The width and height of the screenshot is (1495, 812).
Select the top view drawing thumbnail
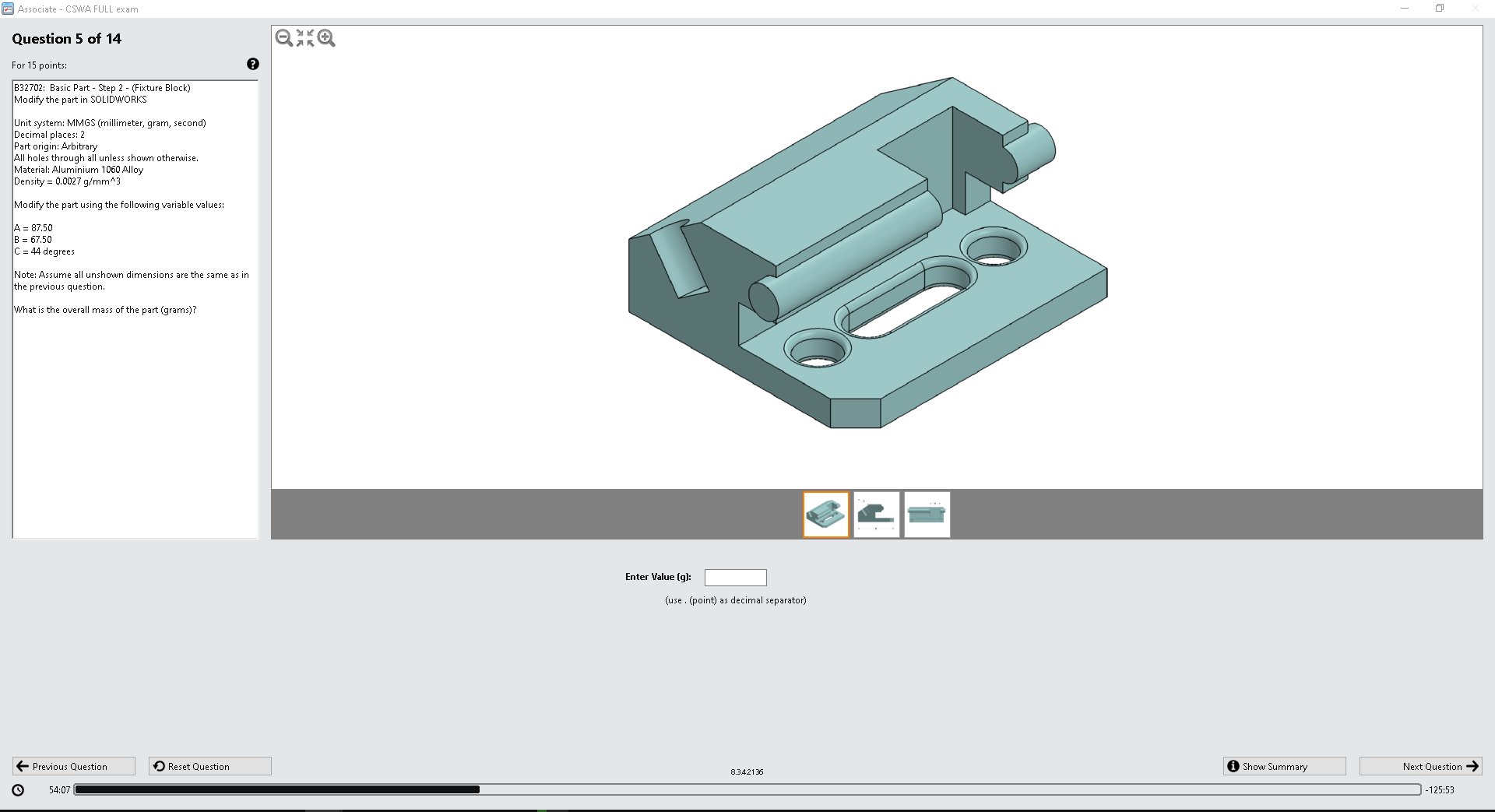point(927,515)
